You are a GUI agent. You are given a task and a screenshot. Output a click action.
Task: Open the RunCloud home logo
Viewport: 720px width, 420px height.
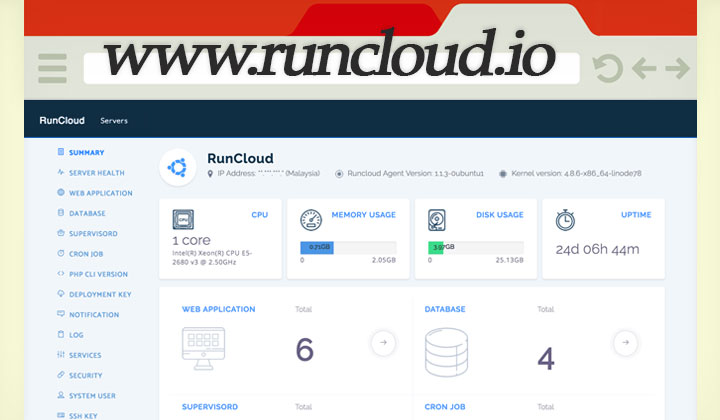coord(62,120)
